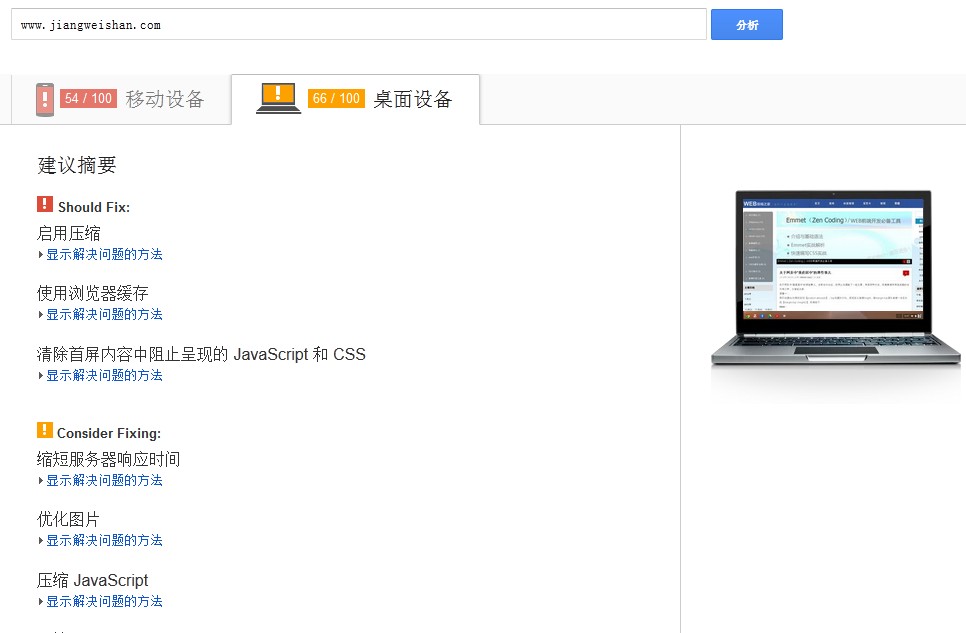
Task: Expand the triangle under 清除首屏内容中阻止呈现的 JavaScript 和 CSS
Action: point(41,375)
